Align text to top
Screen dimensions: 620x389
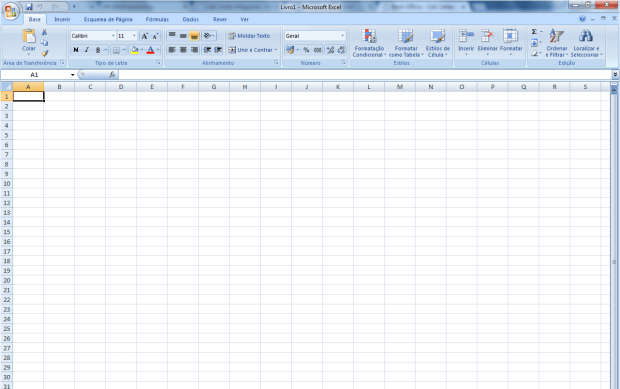pos(172,36)
